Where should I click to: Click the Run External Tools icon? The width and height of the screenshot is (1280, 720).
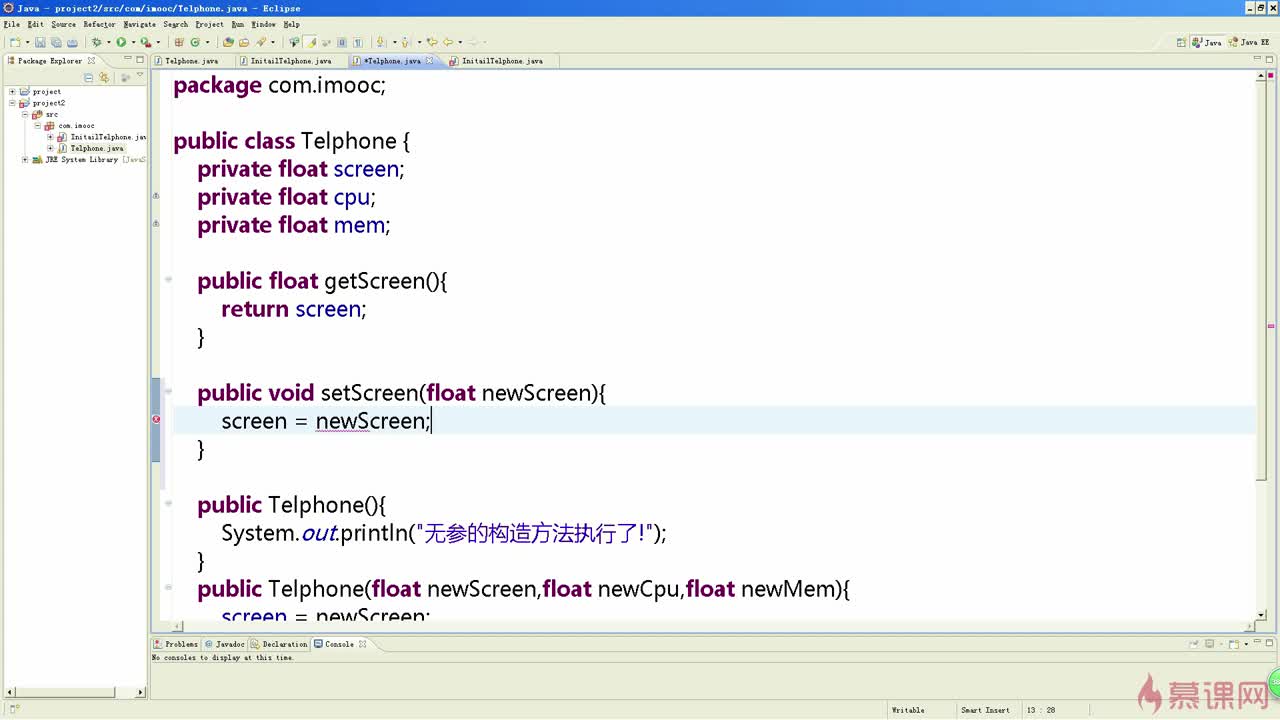(x=146, y=42)
